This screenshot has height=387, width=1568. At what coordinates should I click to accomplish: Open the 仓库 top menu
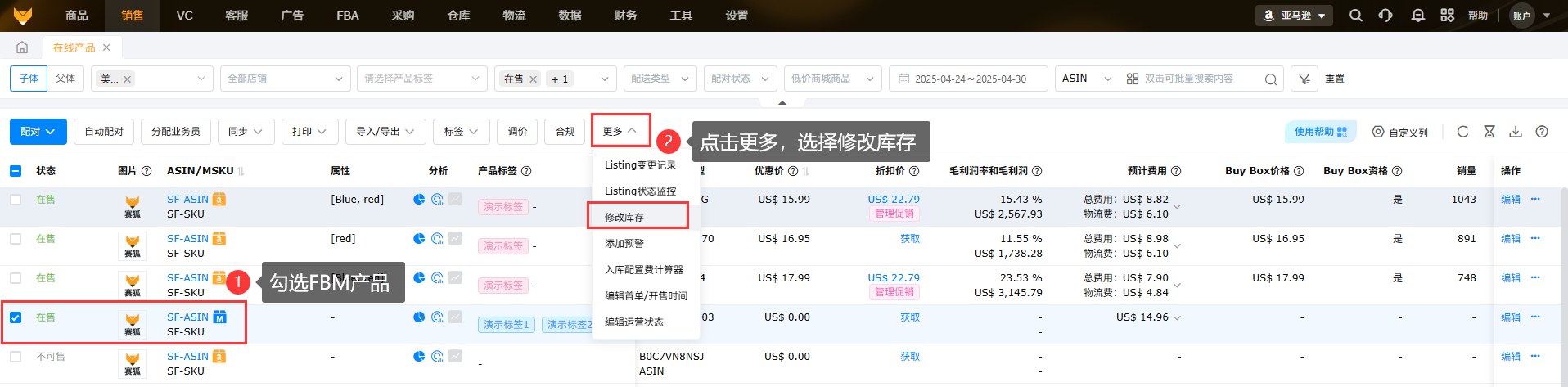(459, 16)
